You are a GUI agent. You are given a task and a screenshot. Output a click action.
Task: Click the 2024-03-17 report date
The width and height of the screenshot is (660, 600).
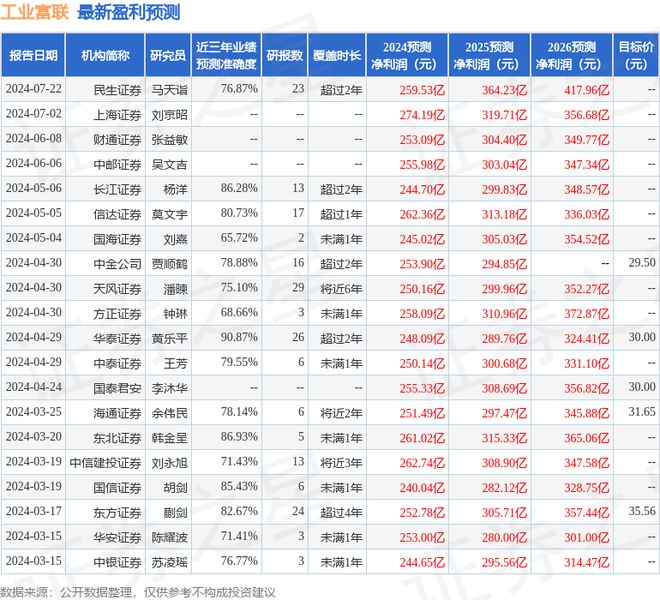[x=34, y=511]
